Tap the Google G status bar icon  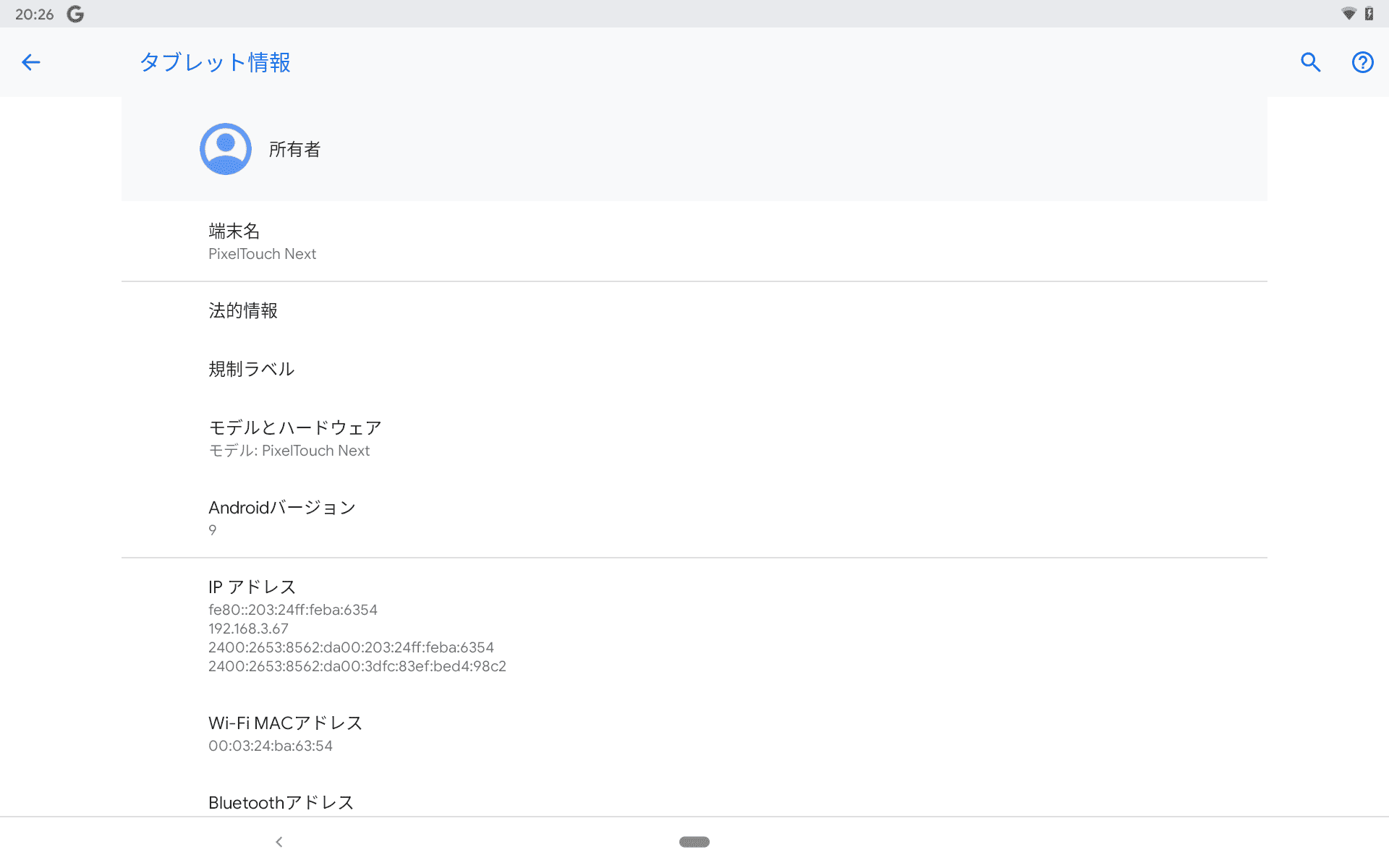(x=75, y=14)
